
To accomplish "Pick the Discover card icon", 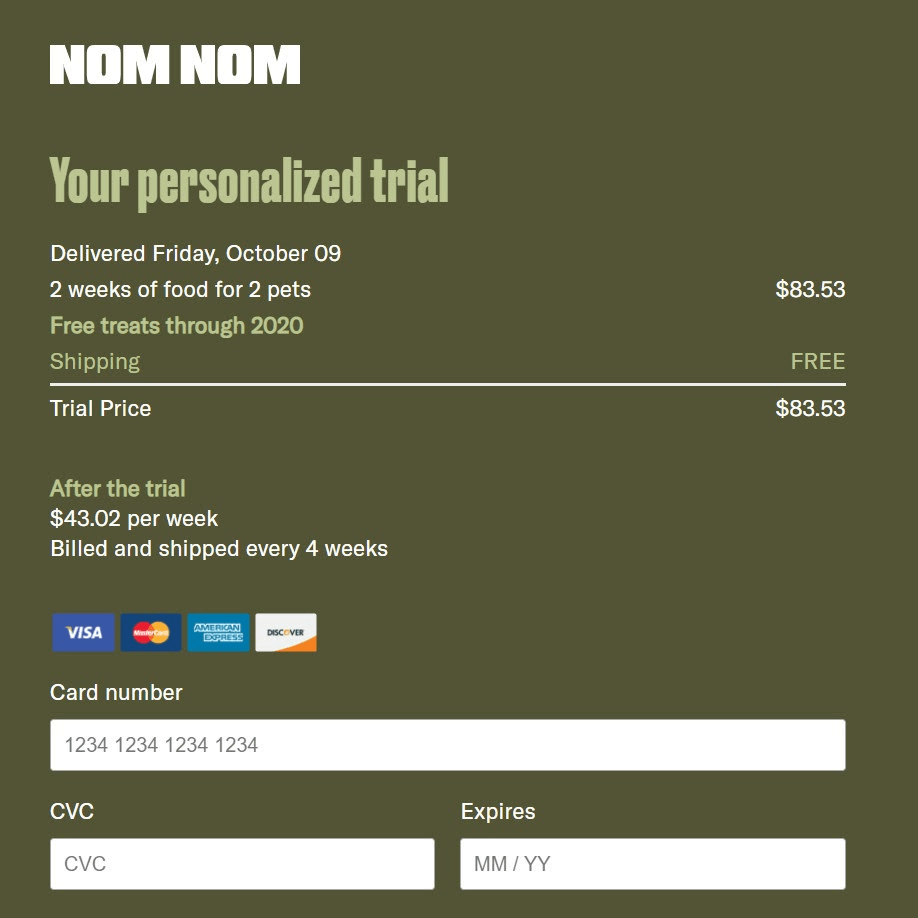I will pos(286,633).
